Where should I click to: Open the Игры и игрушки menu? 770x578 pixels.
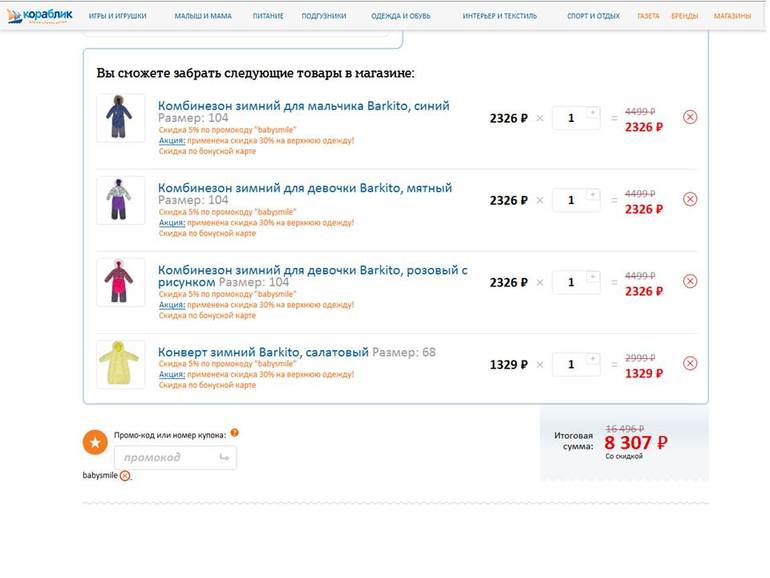point(117,16)
